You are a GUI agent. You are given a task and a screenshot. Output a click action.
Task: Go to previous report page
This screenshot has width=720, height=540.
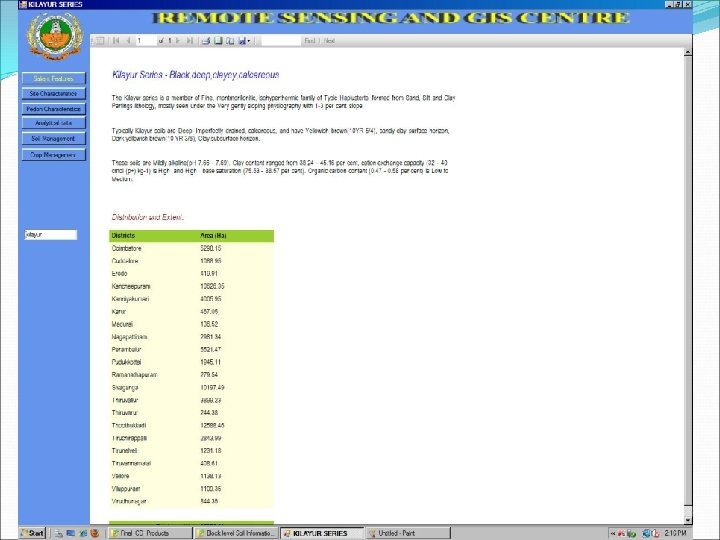pyautogui.click(x=129, y=41)
